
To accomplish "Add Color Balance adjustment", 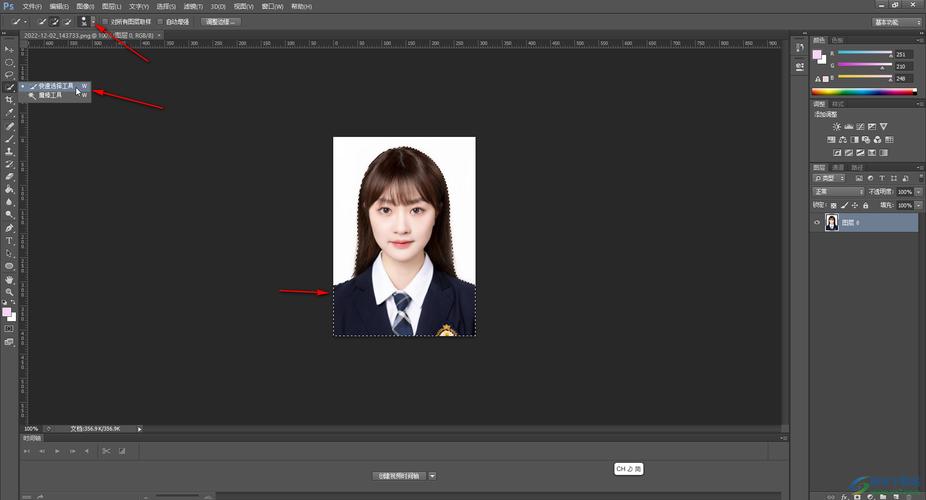I will pyautogui.click(x=843, y=140).
